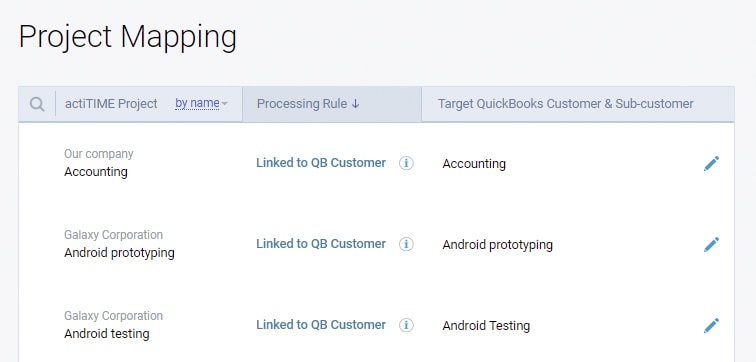
Task: Edit Android prototyping mapping with pencil icon
Action: (x=711, y=244)
